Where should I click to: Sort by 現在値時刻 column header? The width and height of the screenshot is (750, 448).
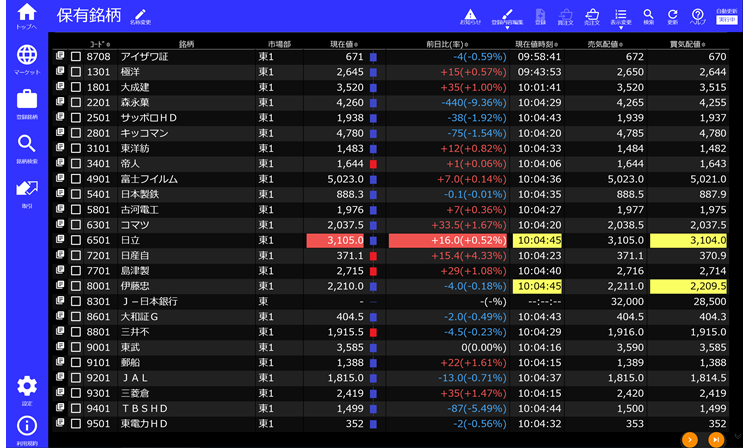[x=536, y=44]
